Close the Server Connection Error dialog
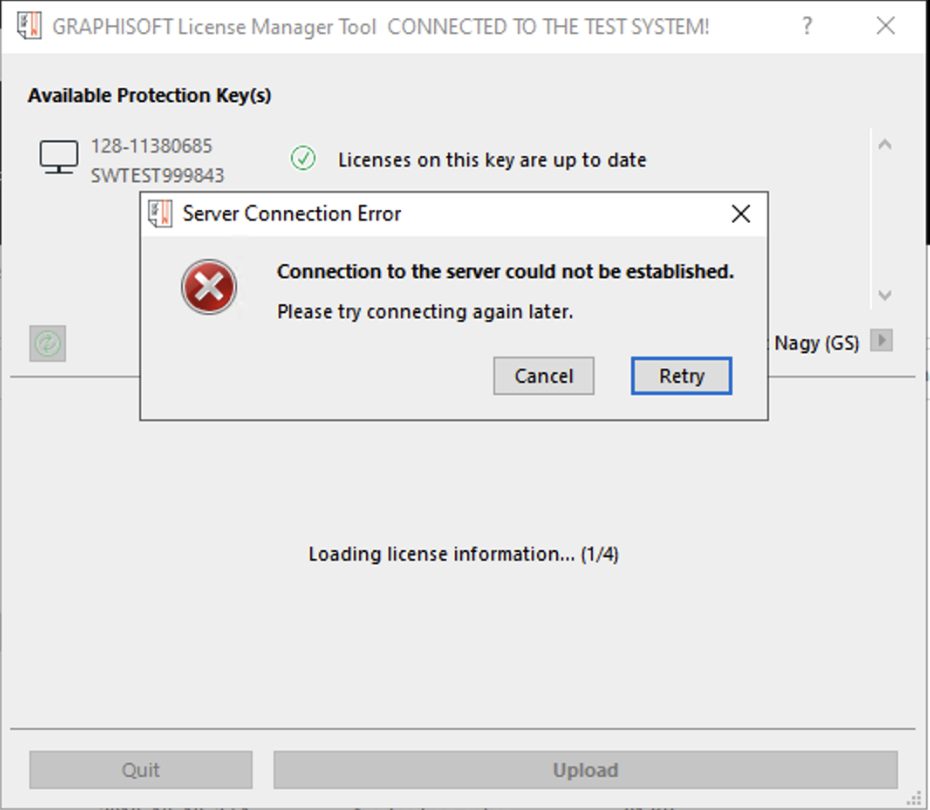The width and height of the screenshot is (930, 810). (x=741, y=213)
